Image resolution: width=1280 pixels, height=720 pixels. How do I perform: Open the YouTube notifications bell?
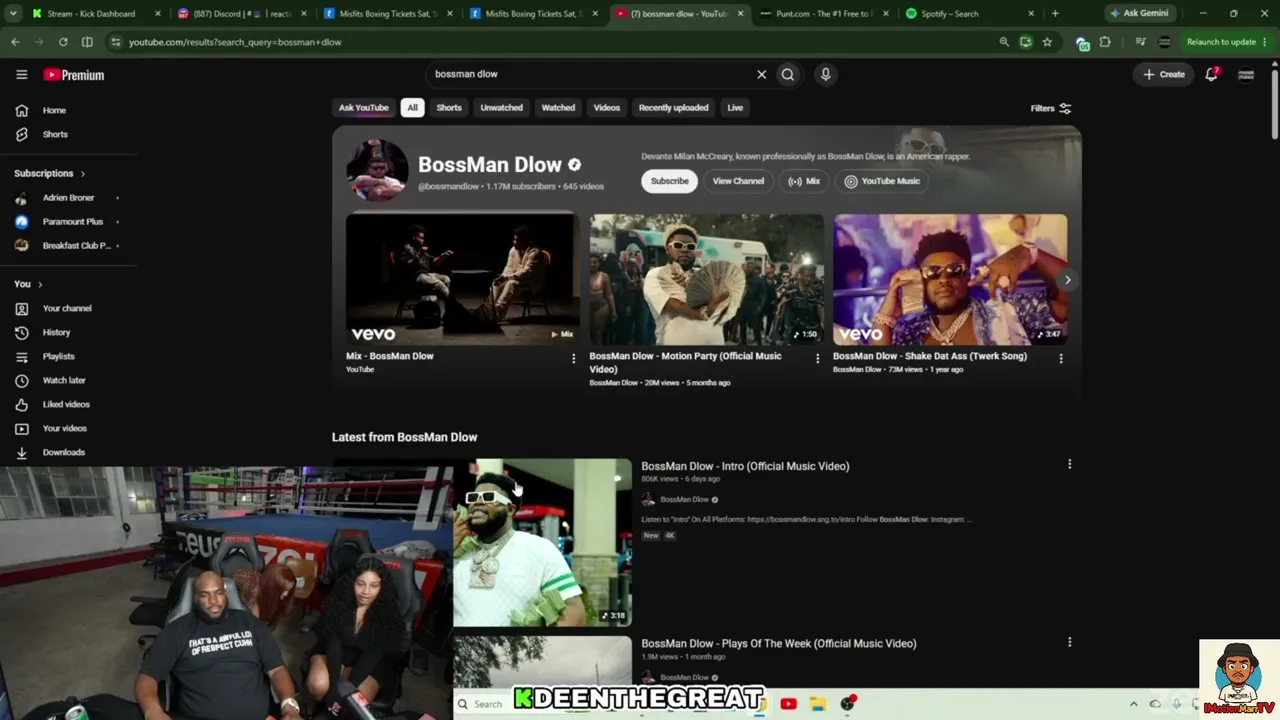tap(1211, 74)
